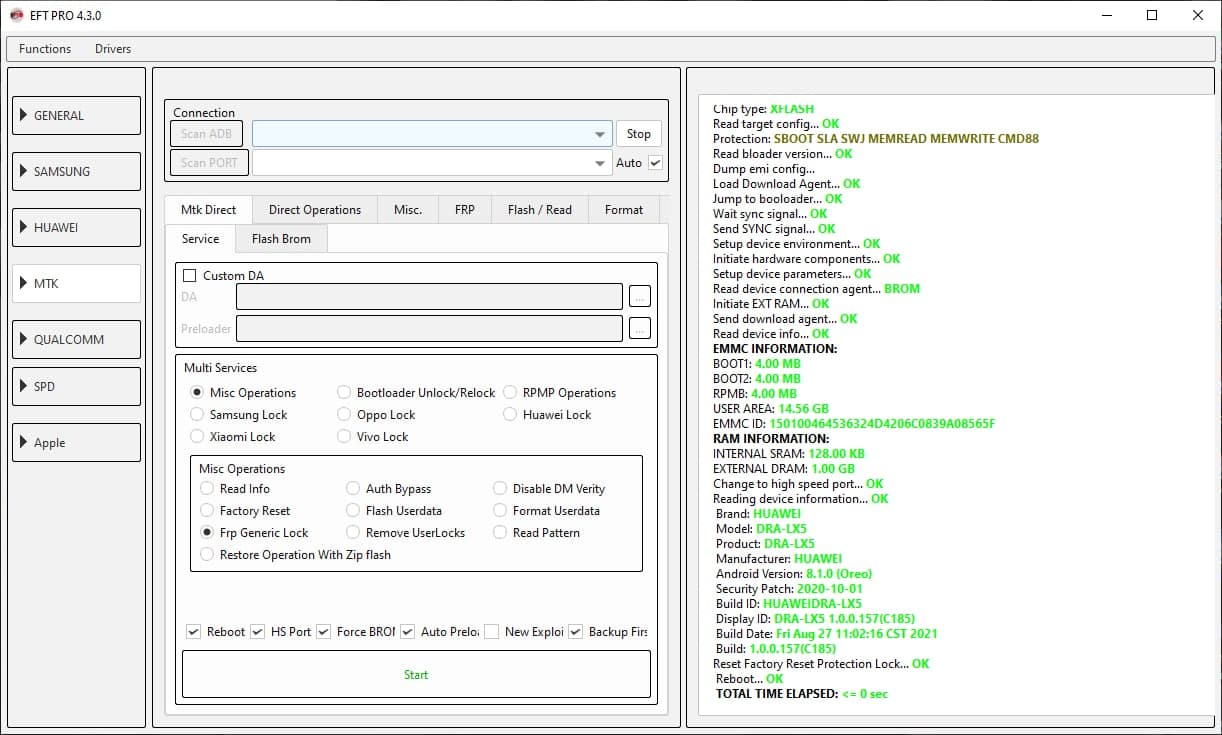The height and width of the screenshot is (735, 1222).
Task: Select Huawei Lock radio button
Action: coord(510,415)
